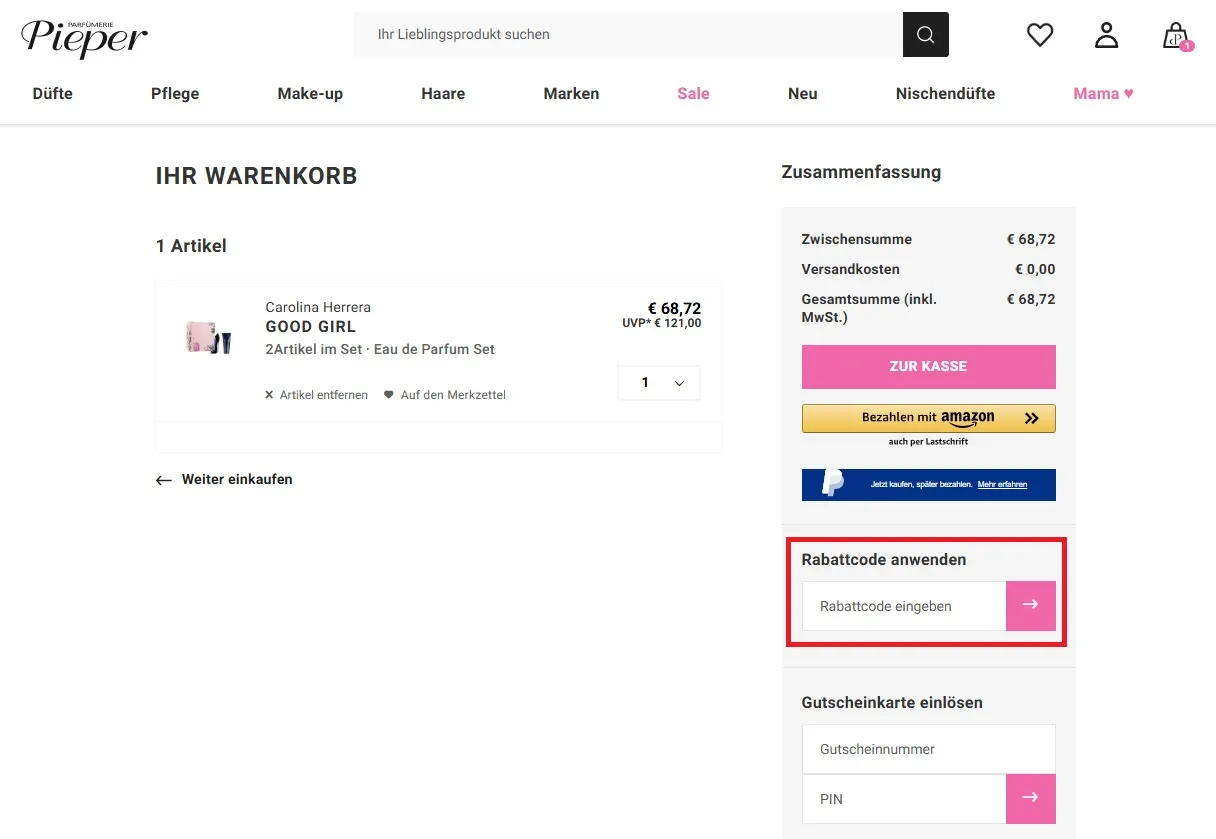Image resolution: width=1216 pixels, height=839 pixels.
Task: Open the GOOD GIRL product thumbnail
Action: pos(207,336)
